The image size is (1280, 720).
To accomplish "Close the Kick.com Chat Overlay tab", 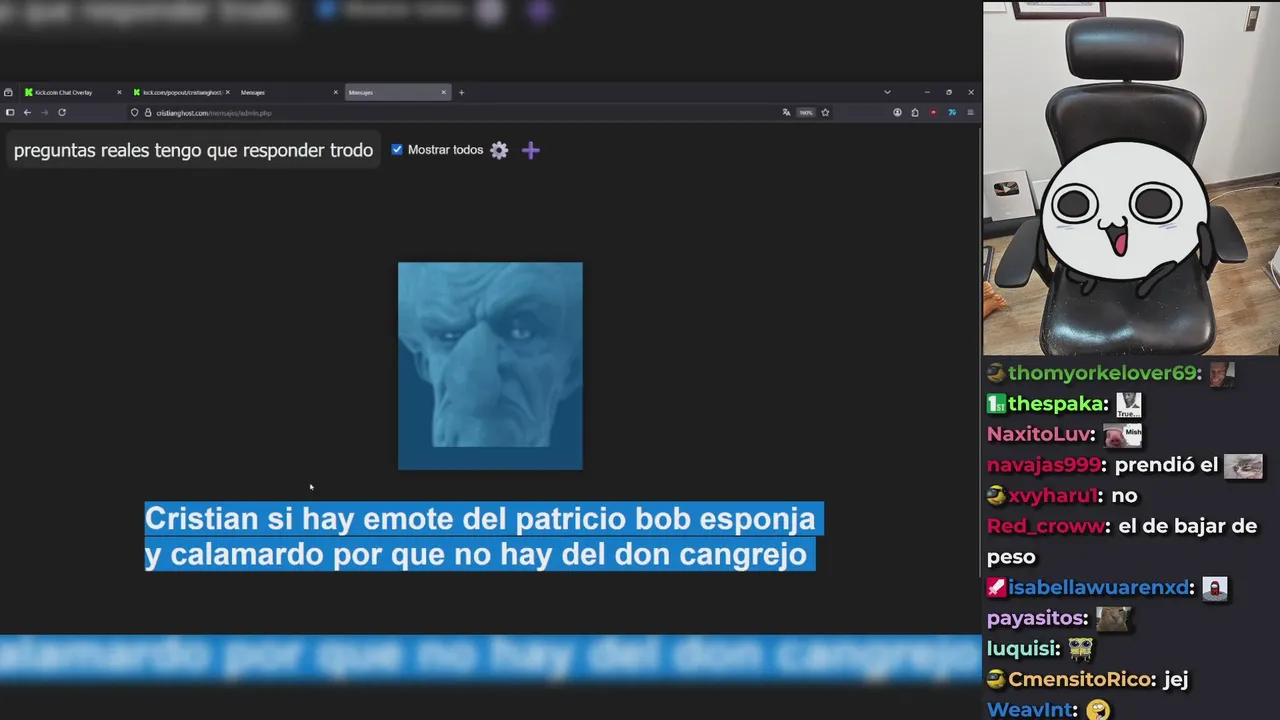I will (x=119, y=92).
